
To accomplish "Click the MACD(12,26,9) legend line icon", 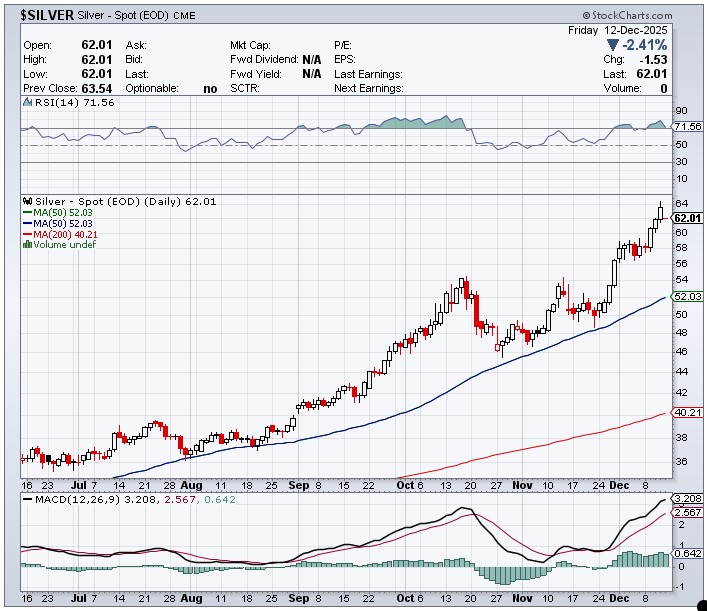I will [x=27, y=498].
